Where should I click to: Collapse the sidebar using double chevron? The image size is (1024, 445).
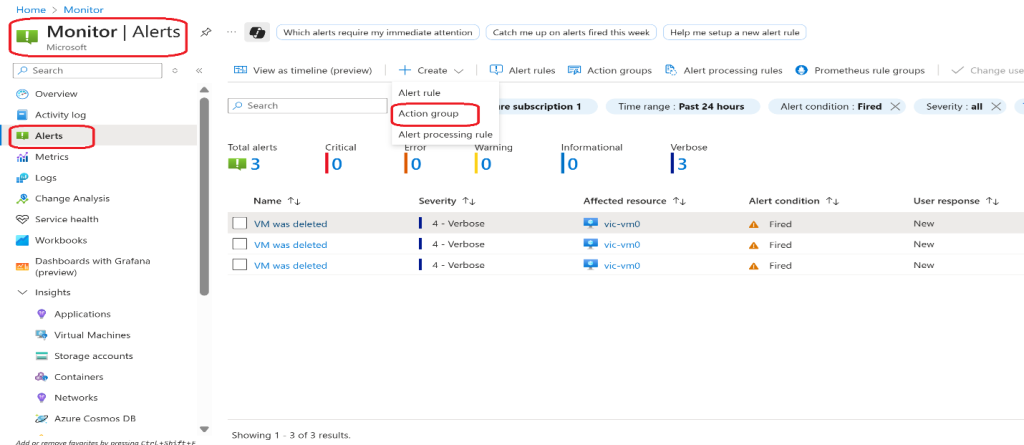198,71
